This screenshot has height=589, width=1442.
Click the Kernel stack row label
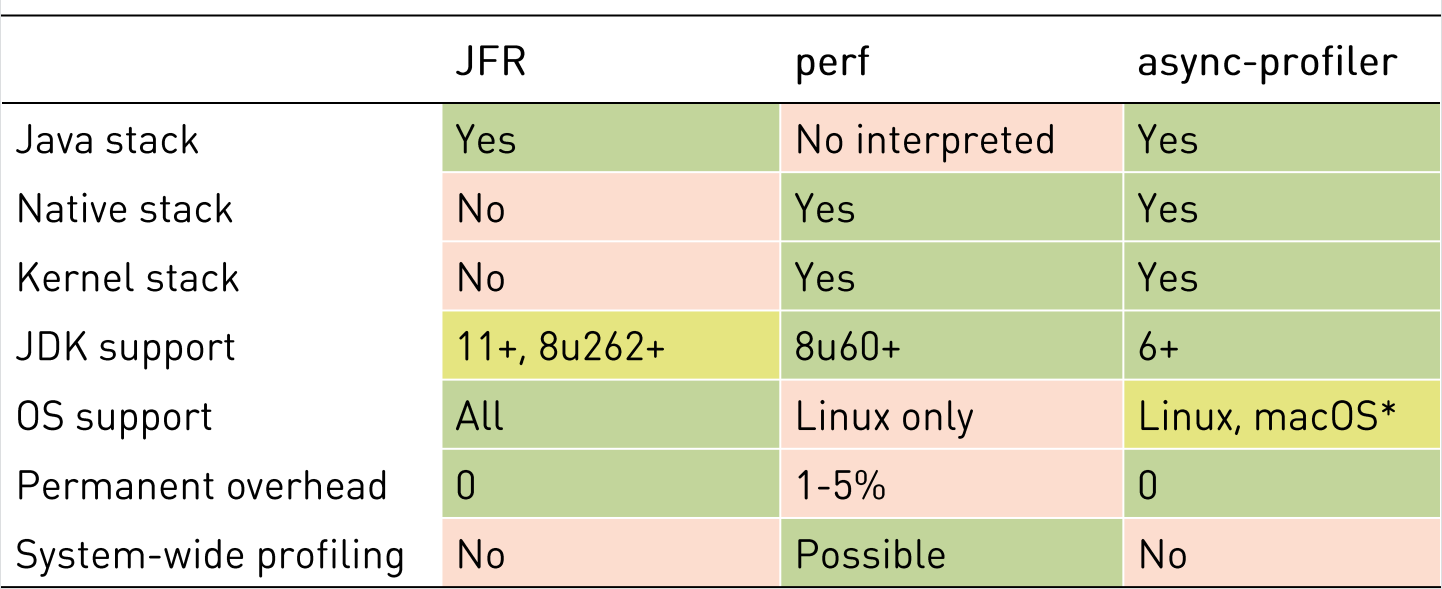tap(128, 278)
